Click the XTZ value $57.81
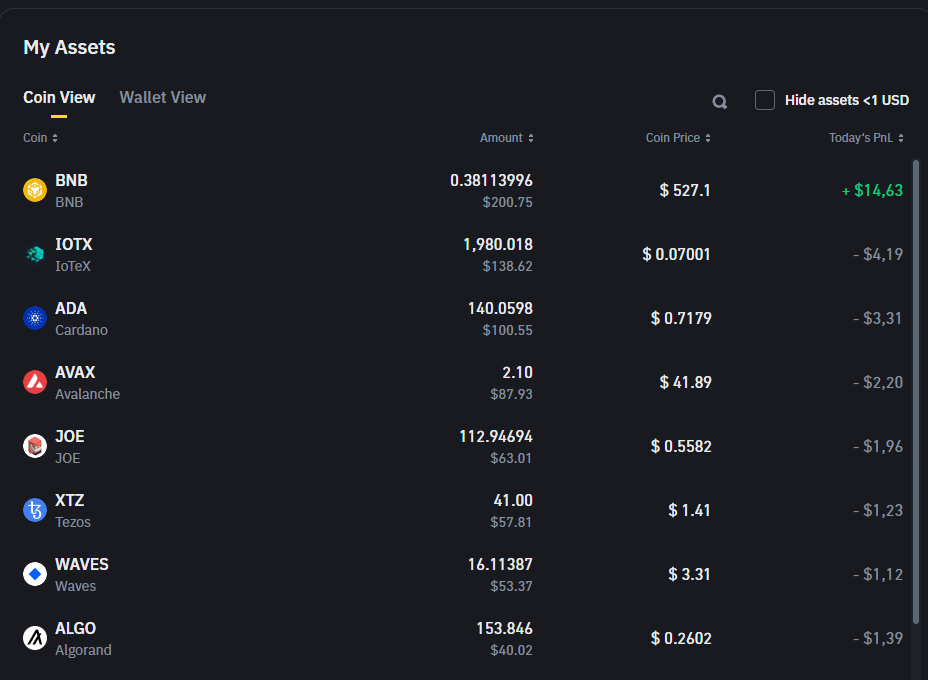The height and width of the screenshot is (680, 928). coord(511,522)
